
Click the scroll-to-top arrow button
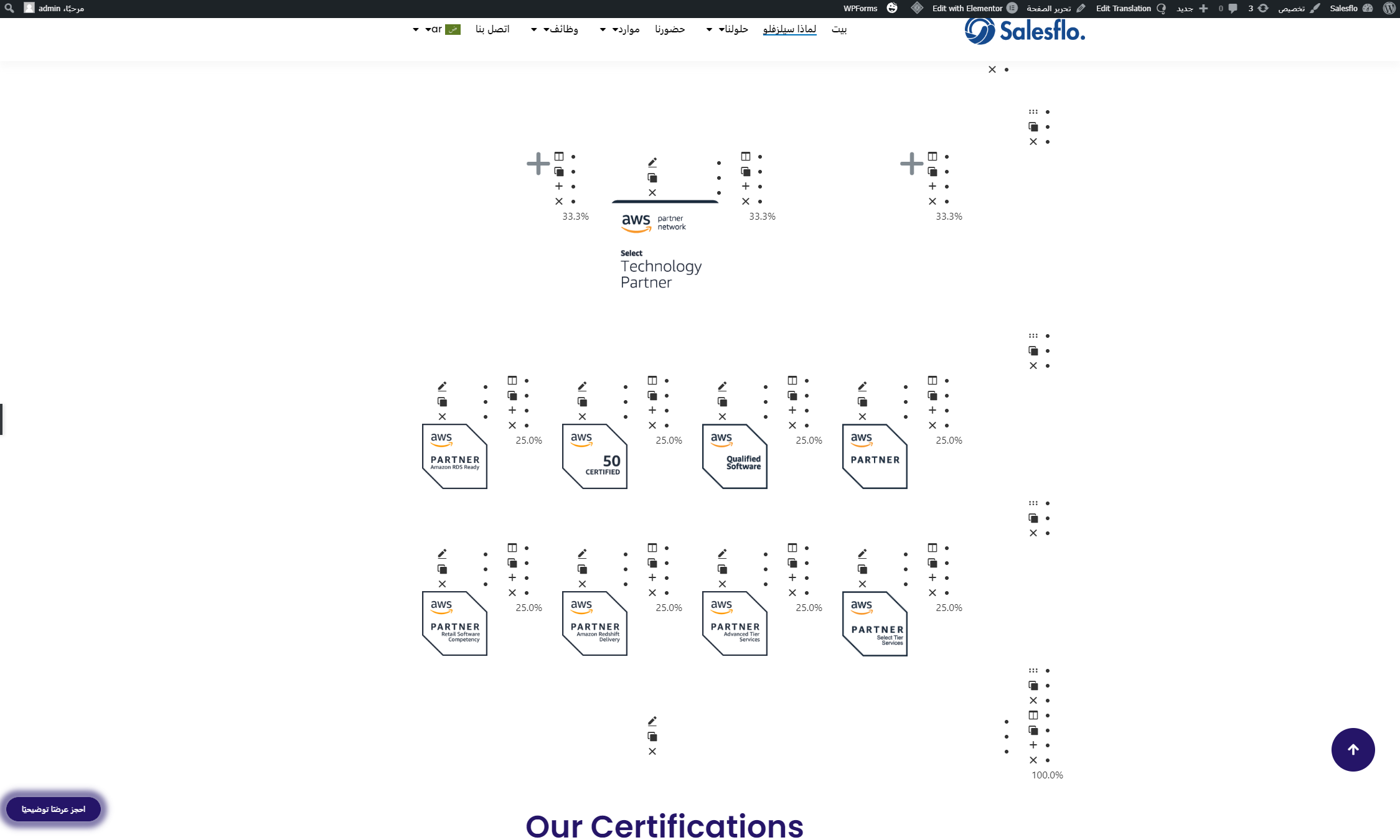tap(1353, 749)
